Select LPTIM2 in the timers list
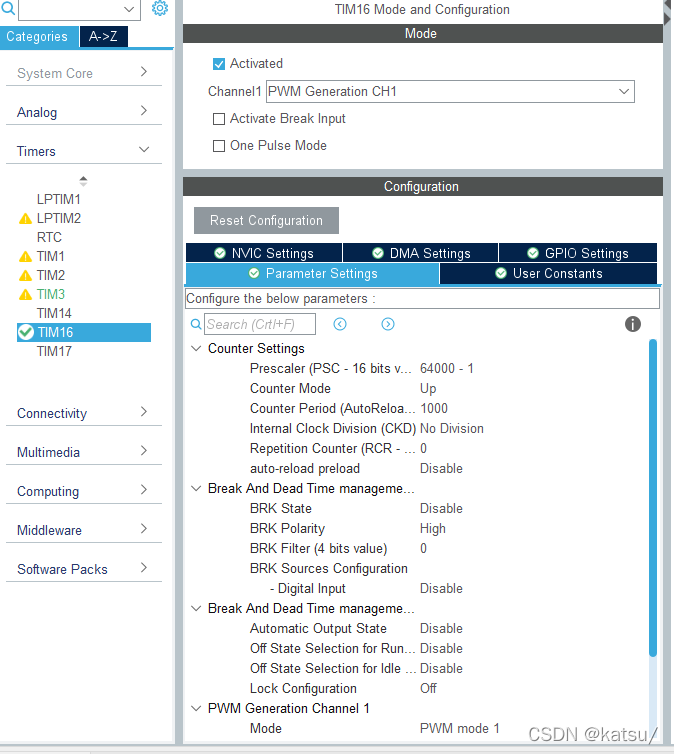The height and width of the screenshot is (754, 674). [59, 218]
